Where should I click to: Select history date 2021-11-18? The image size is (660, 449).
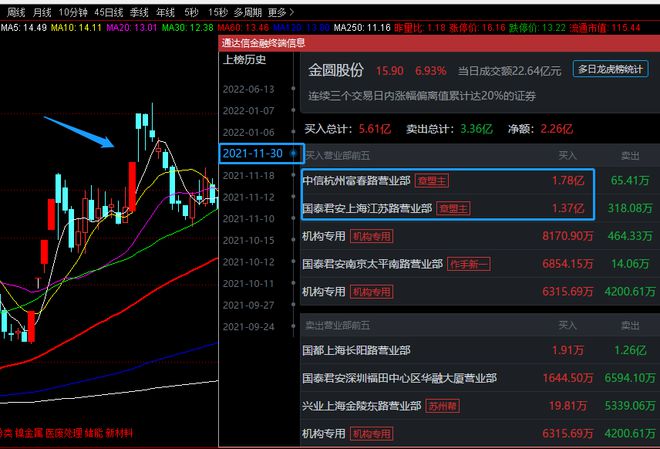(248, 175)
